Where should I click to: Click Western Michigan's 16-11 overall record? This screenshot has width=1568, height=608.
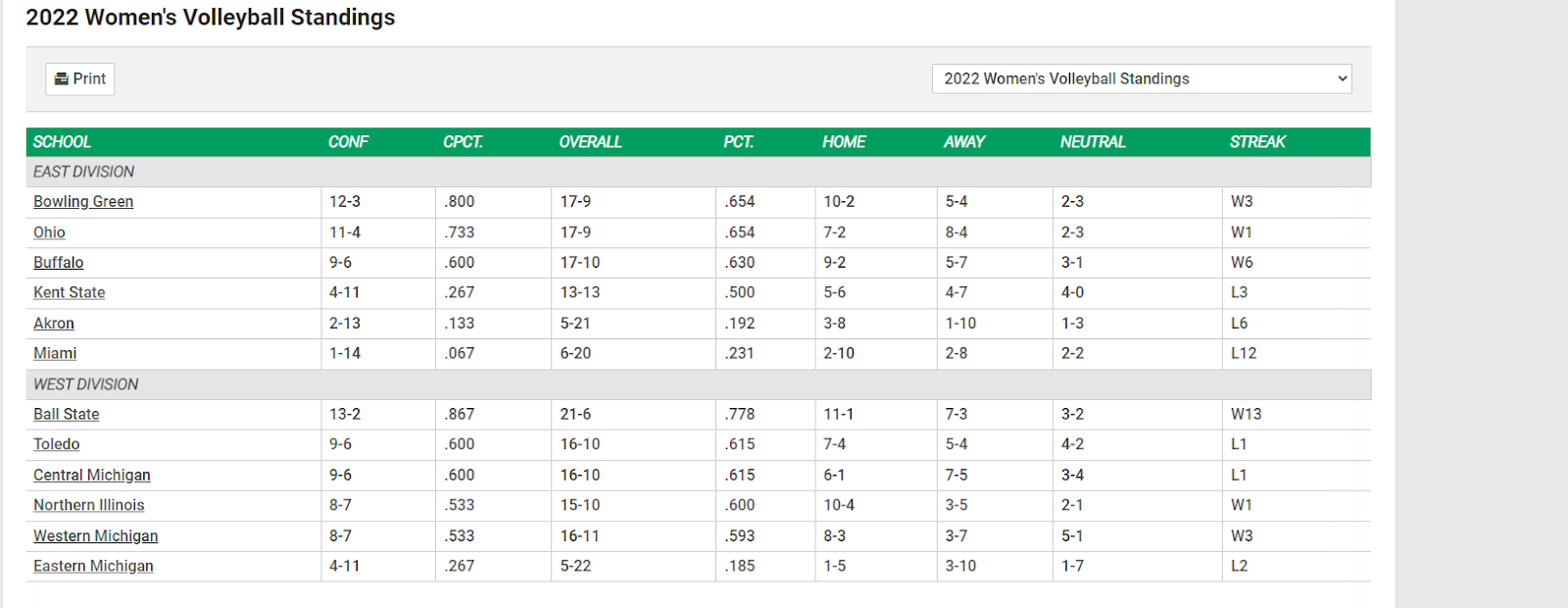tap(580, 535)
